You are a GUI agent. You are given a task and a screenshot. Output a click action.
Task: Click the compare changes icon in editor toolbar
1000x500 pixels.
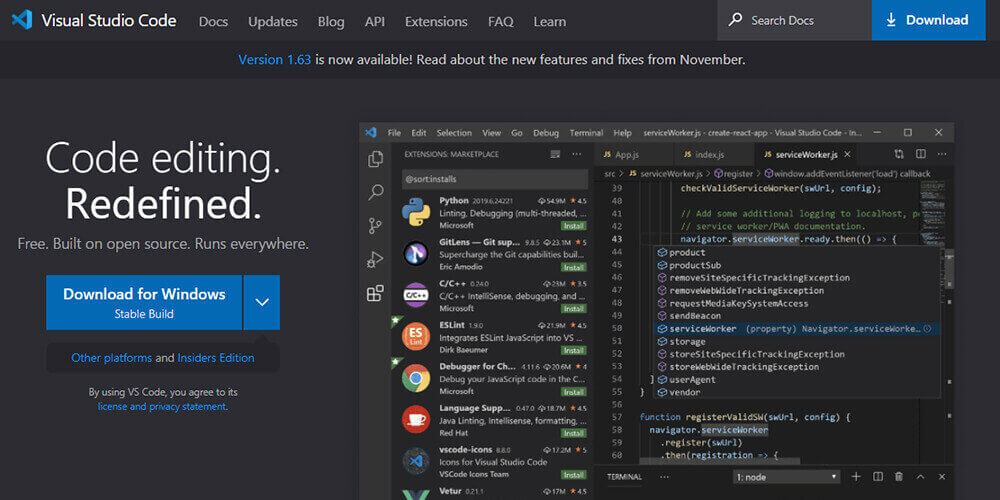pyautogui.click(x=899, y=154)
